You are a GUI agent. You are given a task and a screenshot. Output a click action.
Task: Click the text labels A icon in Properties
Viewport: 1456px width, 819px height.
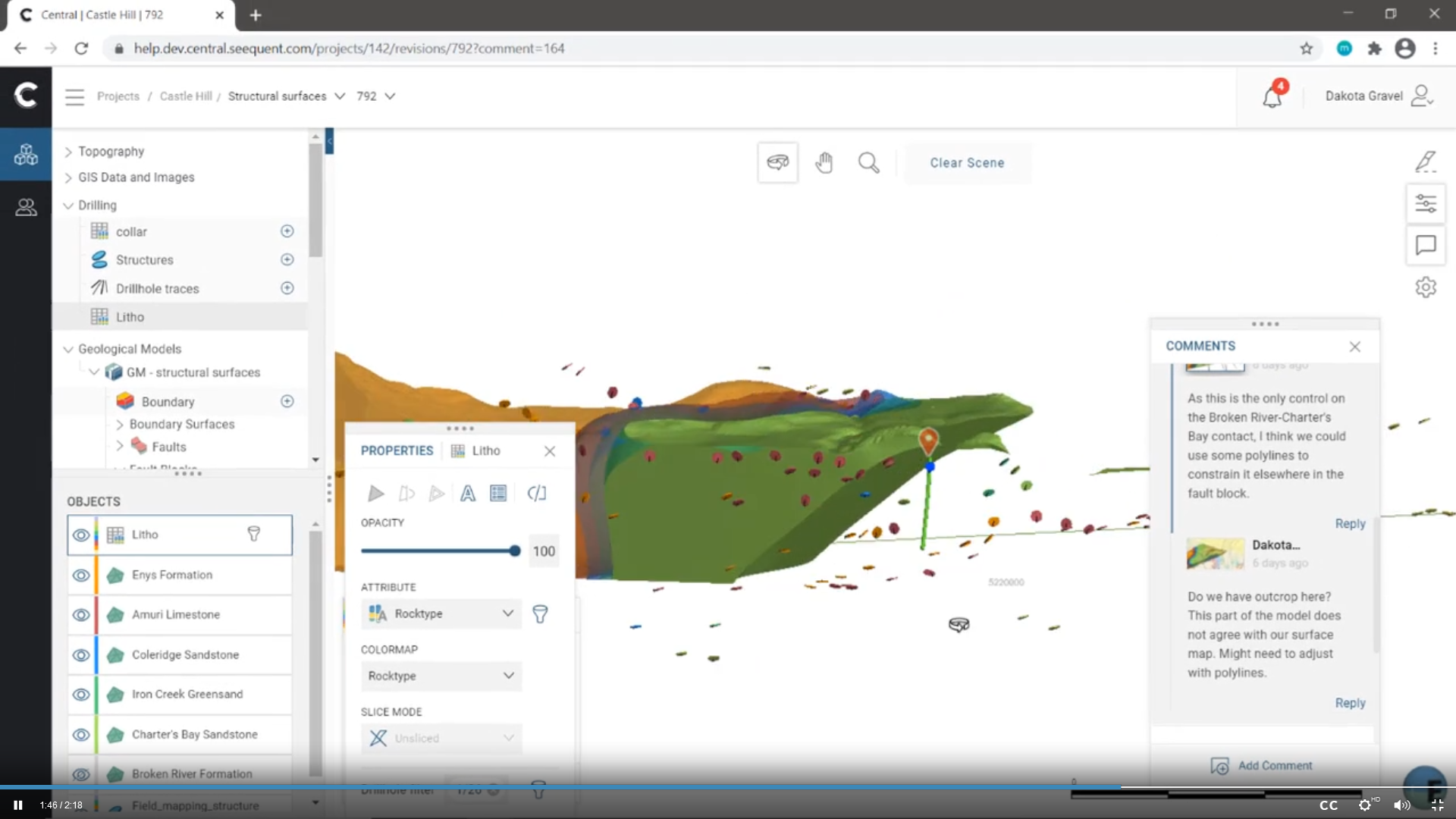(x=468, y=494)
